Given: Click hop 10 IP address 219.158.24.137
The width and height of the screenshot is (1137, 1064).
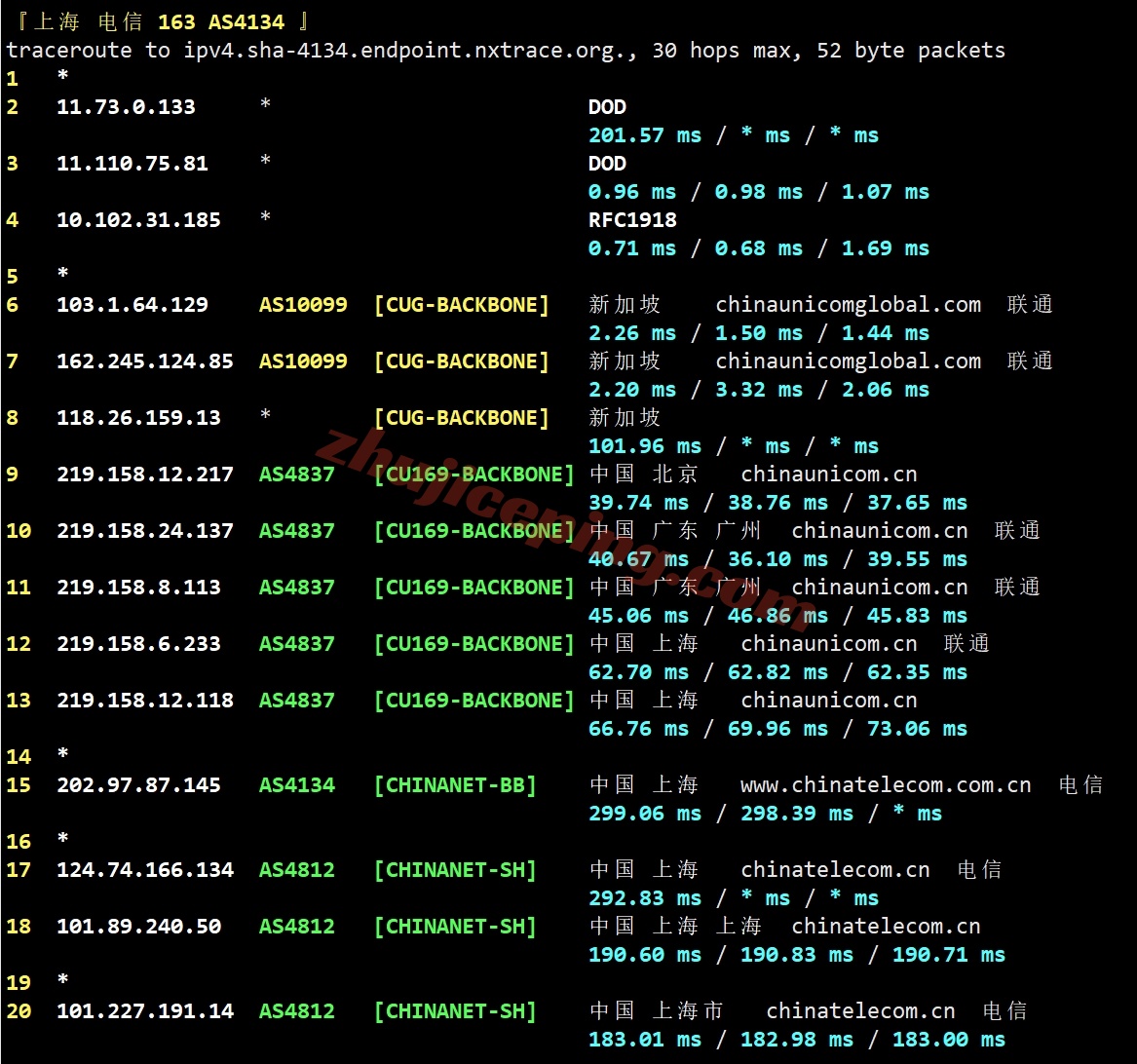Looking at the screenshot, I should tap(145, 531).
